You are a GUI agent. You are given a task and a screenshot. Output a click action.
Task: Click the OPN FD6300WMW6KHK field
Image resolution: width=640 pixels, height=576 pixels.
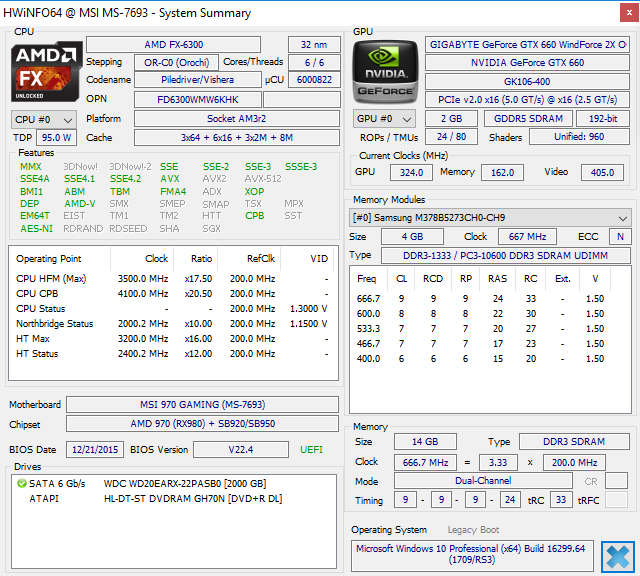tap(198, 100)
